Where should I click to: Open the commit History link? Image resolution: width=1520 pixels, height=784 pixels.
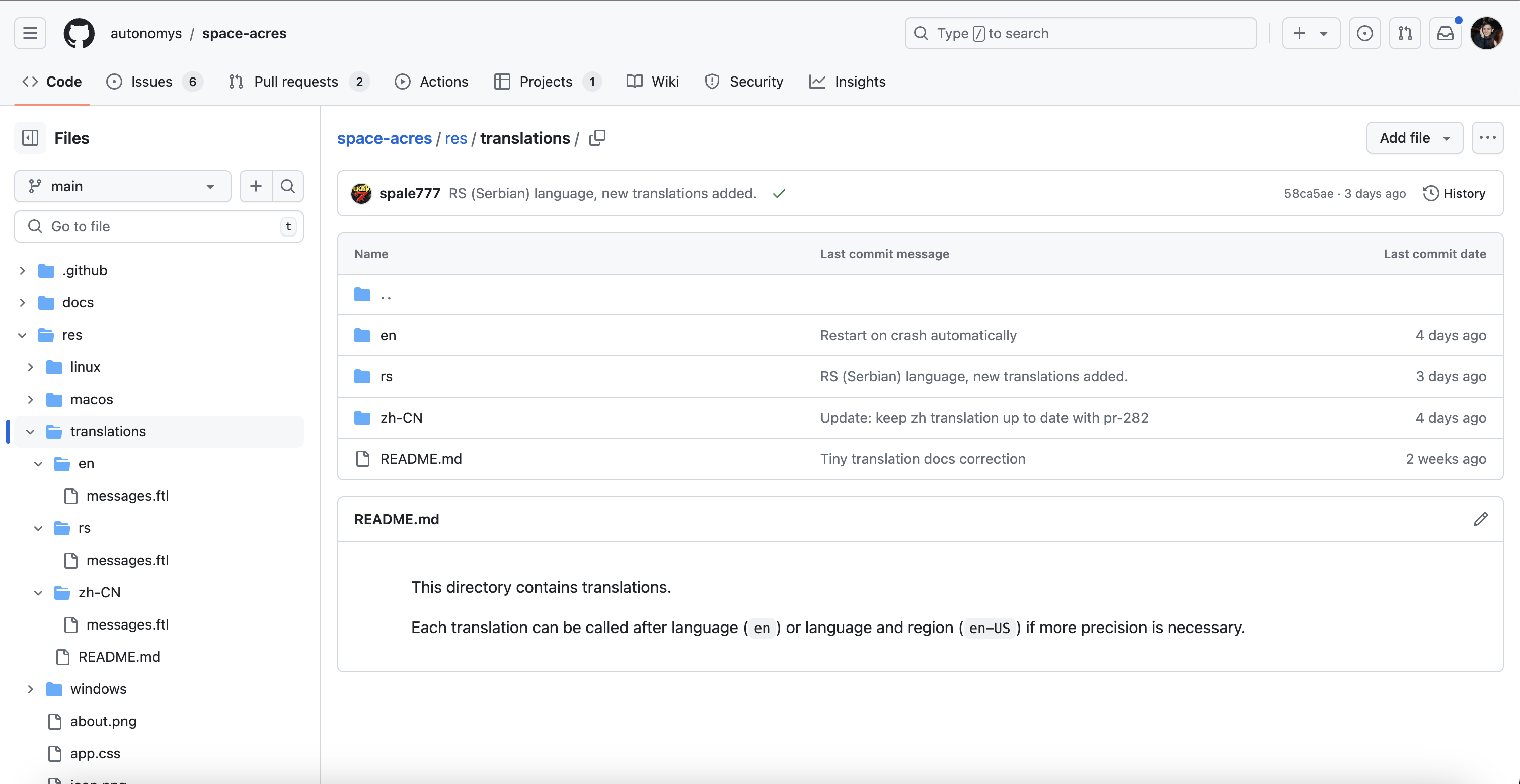[1455, 194]
